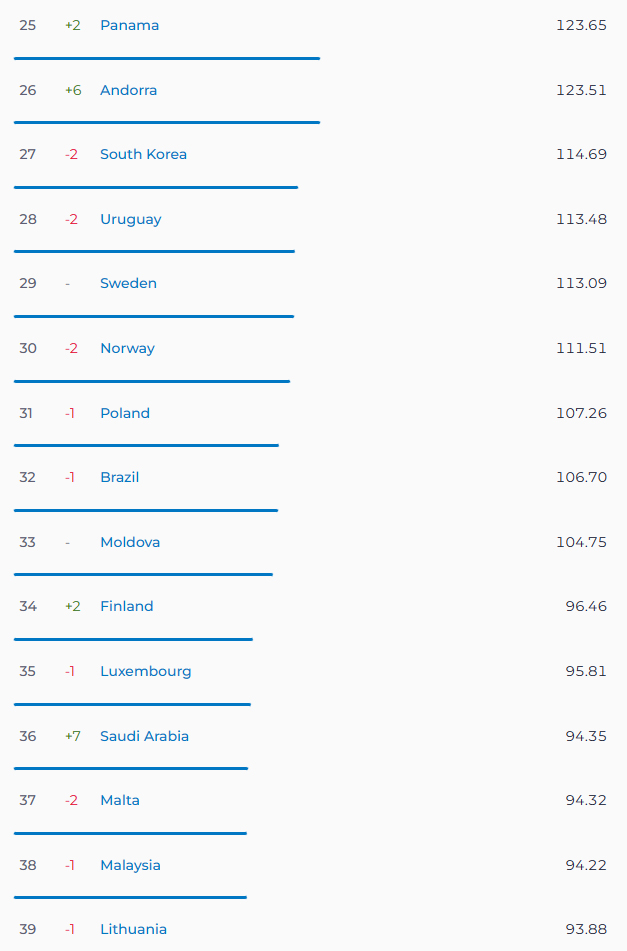The height and width of the screenshot is (951, 627).
Task: Select Saudi Arabia in the list
Action: pos(144,736)
